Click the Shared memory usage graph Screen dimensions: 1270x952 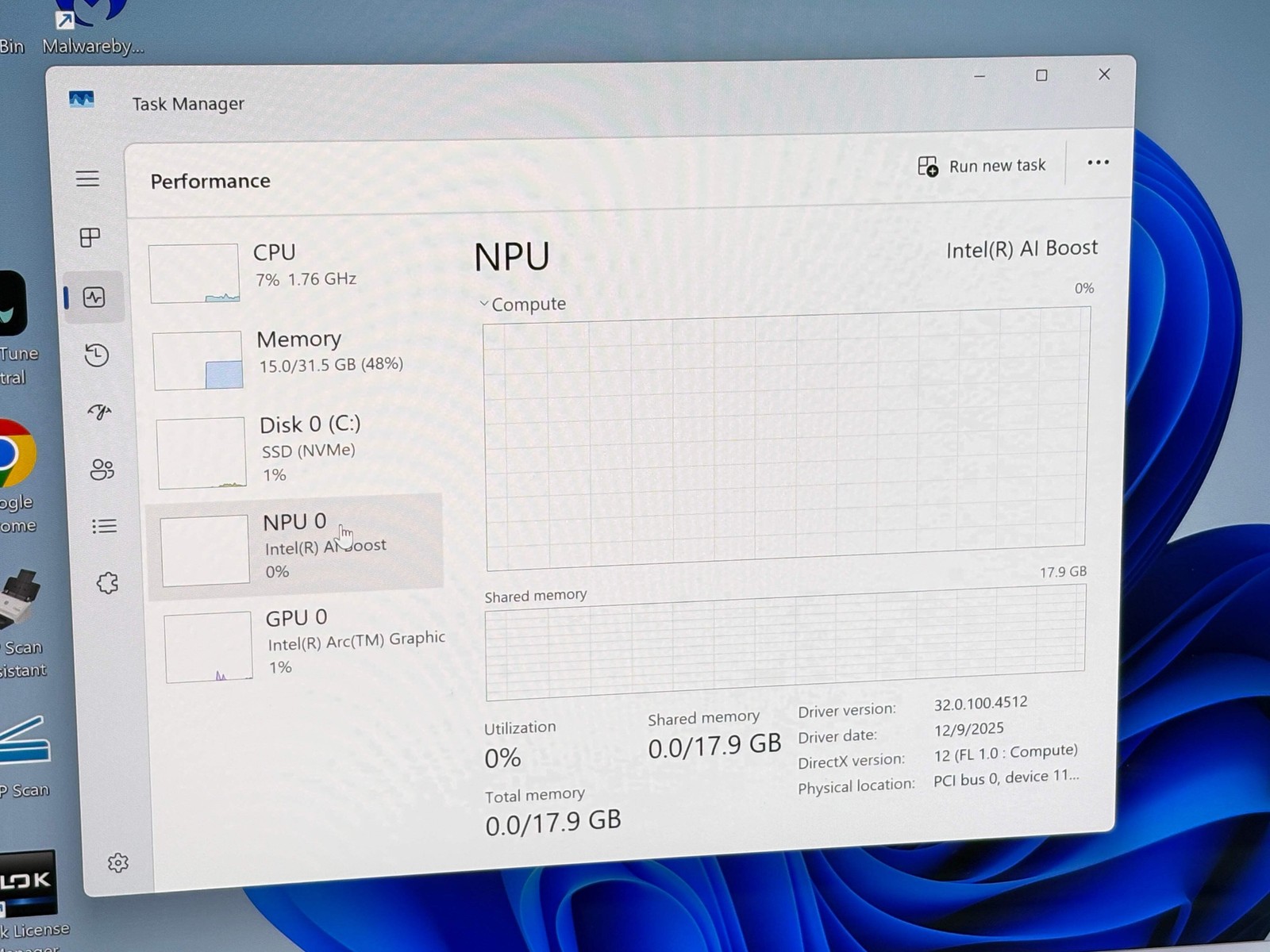[x=786, y=643]
